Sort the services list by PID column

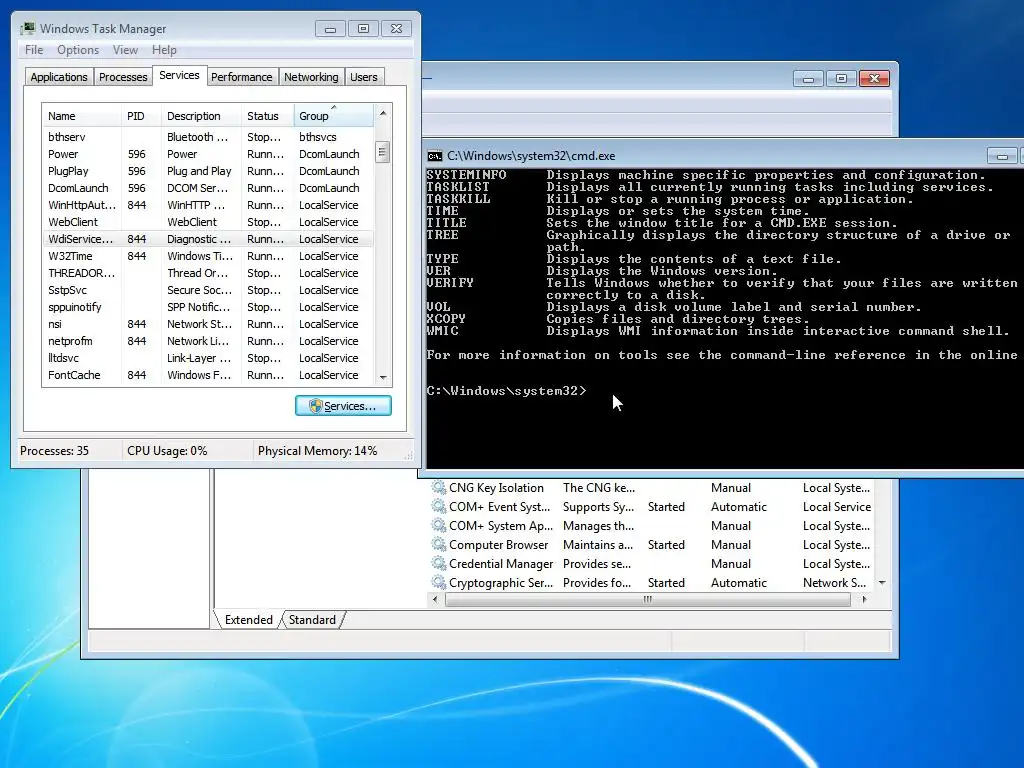click(141, 116)
